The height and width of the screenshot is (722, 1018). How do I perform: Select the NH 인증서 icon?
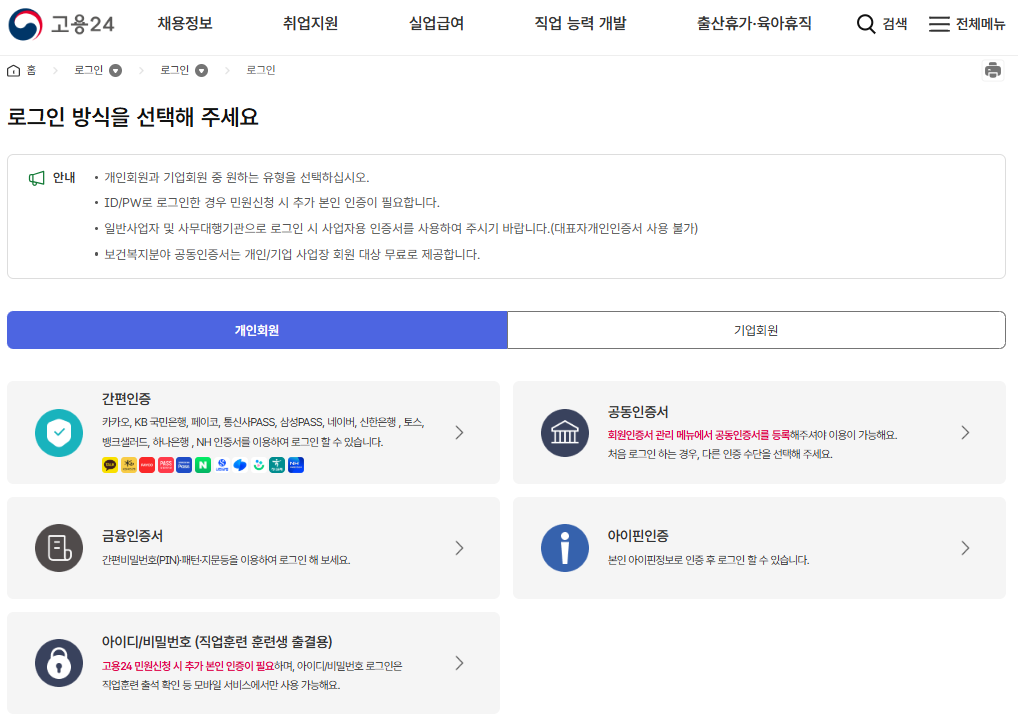point(296,465)
